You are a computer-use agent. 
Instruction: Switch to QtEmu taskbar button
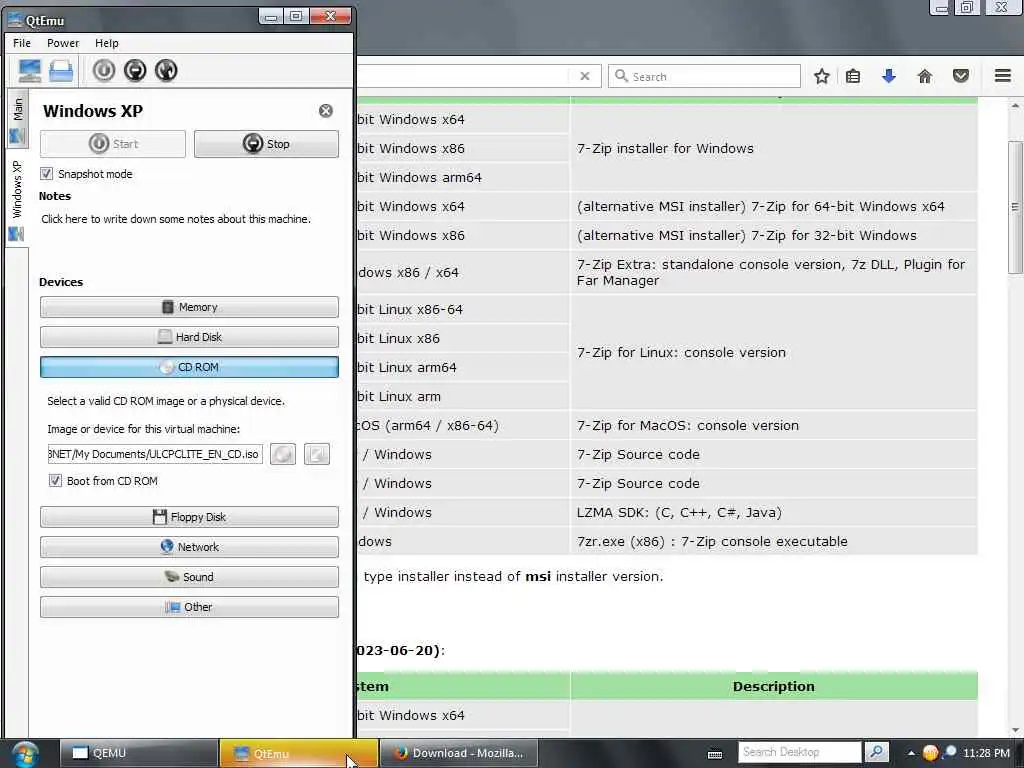point(298,753)
